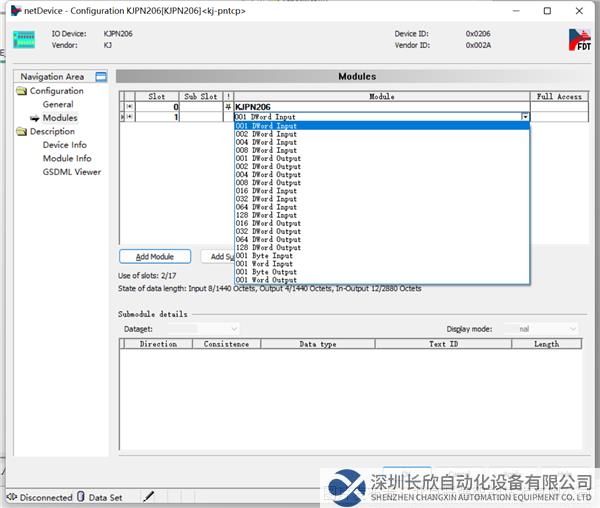600x508 pixels.
Task: Click the FDT logo icon
Action: [x=579, y=40]
